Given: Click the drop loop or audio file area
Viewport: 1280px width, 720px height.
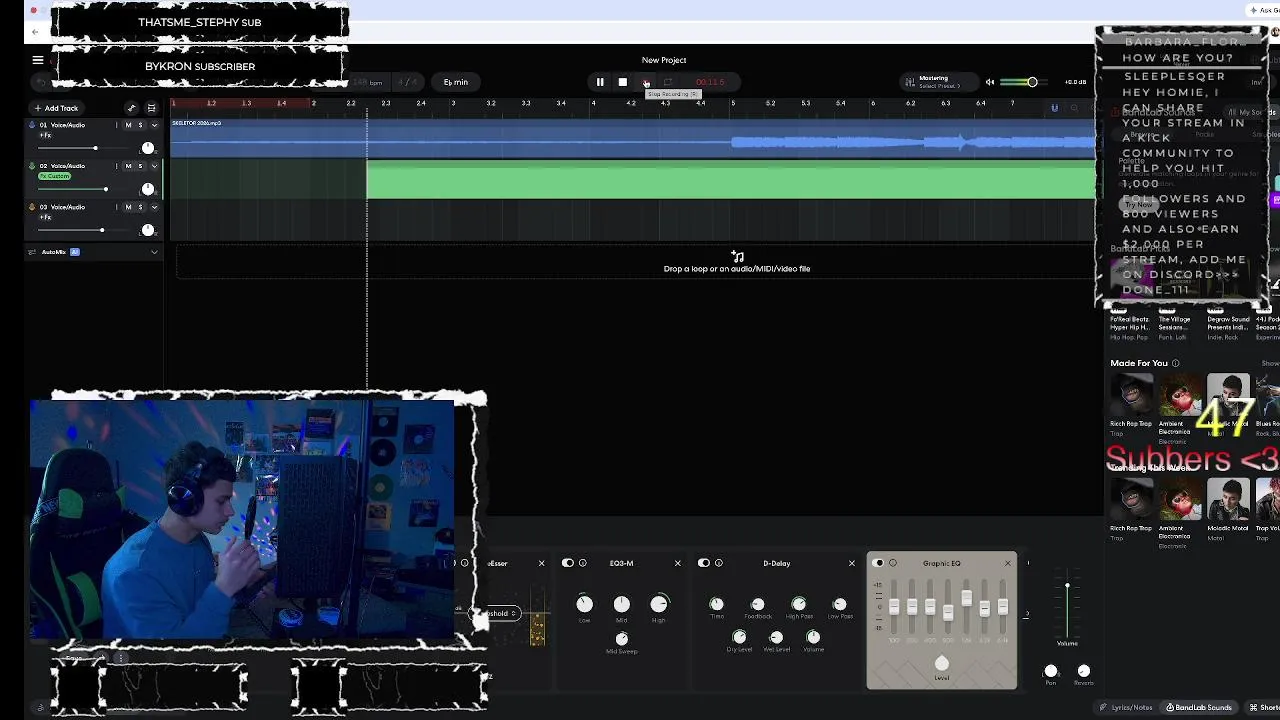Looking at the screenshot, I should point(737,263).
